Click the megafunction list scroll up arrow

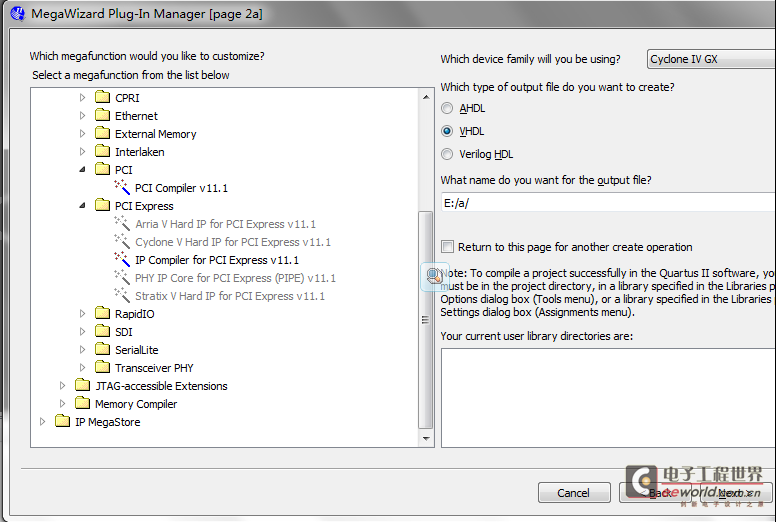pyautogui.click(x=426, y=97)
